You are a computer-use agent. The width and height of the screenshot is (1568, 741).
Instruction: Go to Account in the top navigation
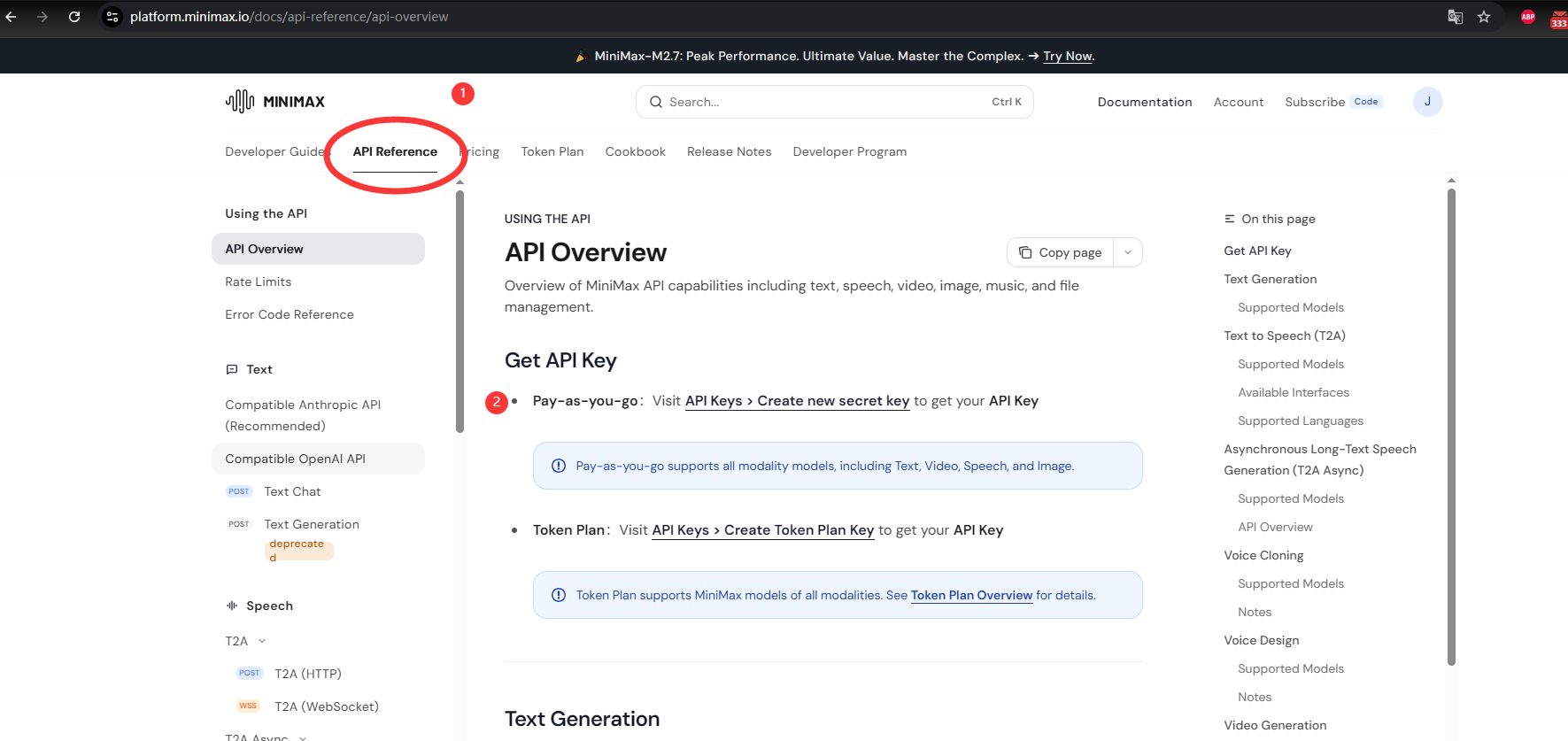pos(1239,102)
